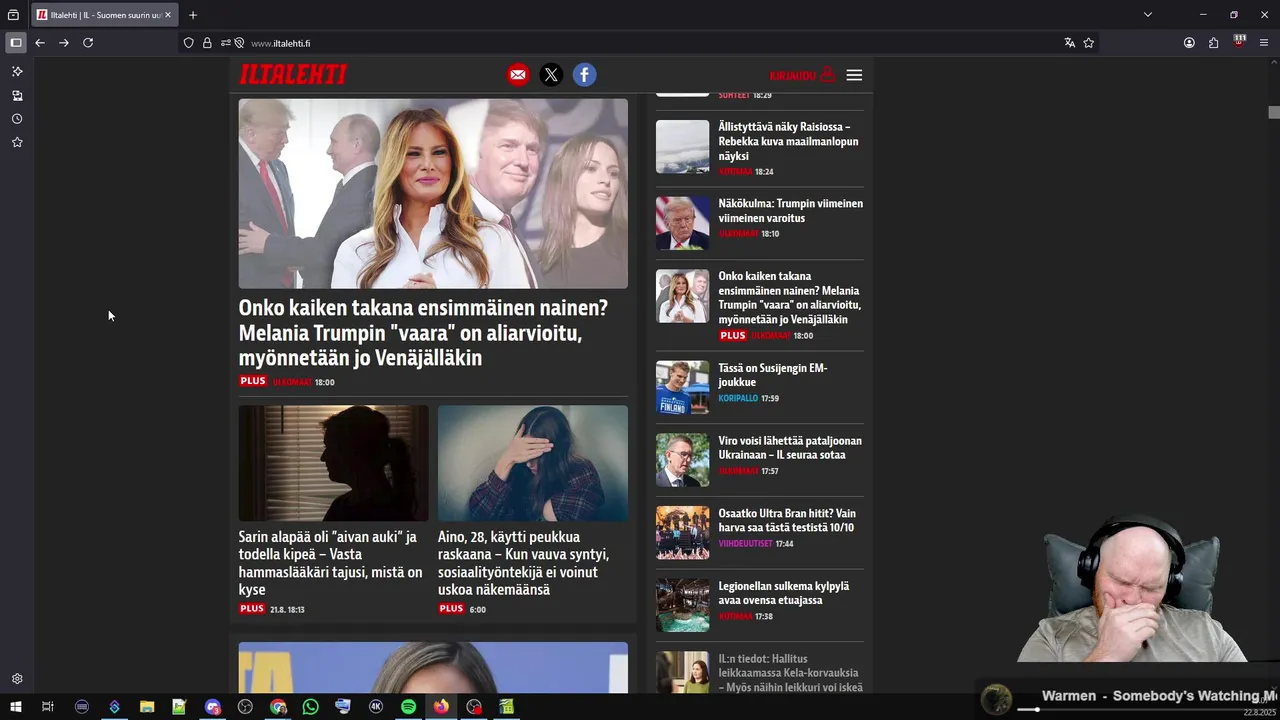This screenshot has width=1280, height=720.
Task: Open Discord from the taskbar
Action: coord(212,707)
